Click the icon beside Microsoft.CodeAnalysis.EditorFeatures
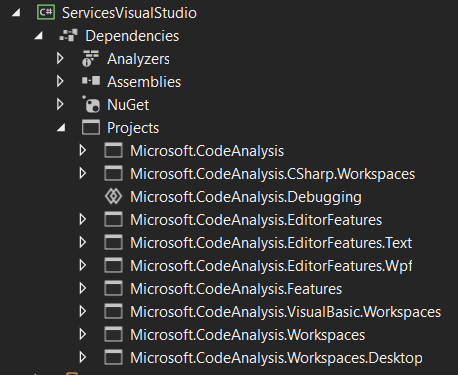The height and width of the screenshot is (375, 458). (113, 219)
